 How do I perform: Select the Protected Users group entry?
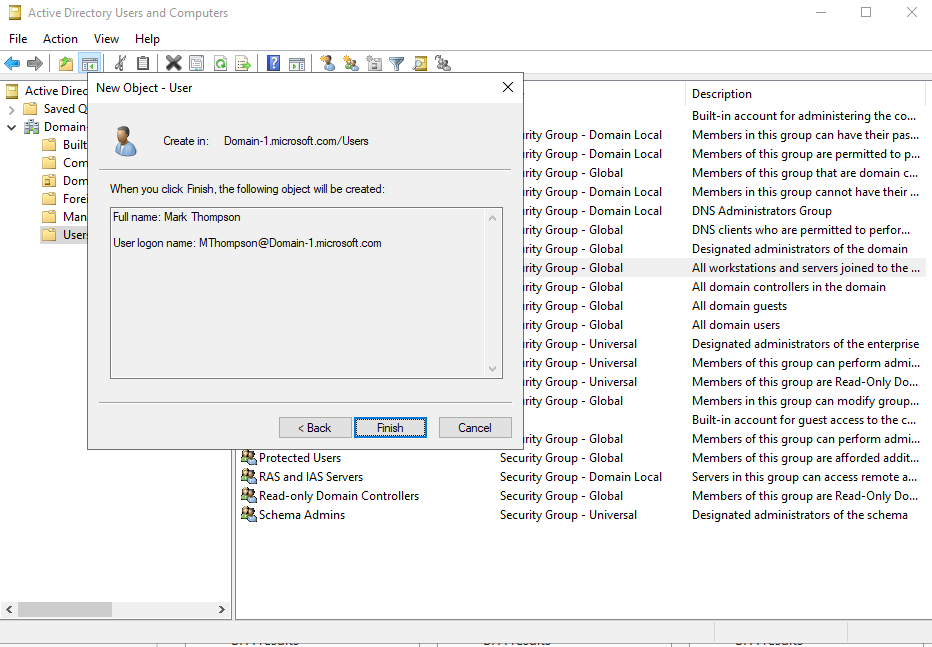tap(298, 457)
